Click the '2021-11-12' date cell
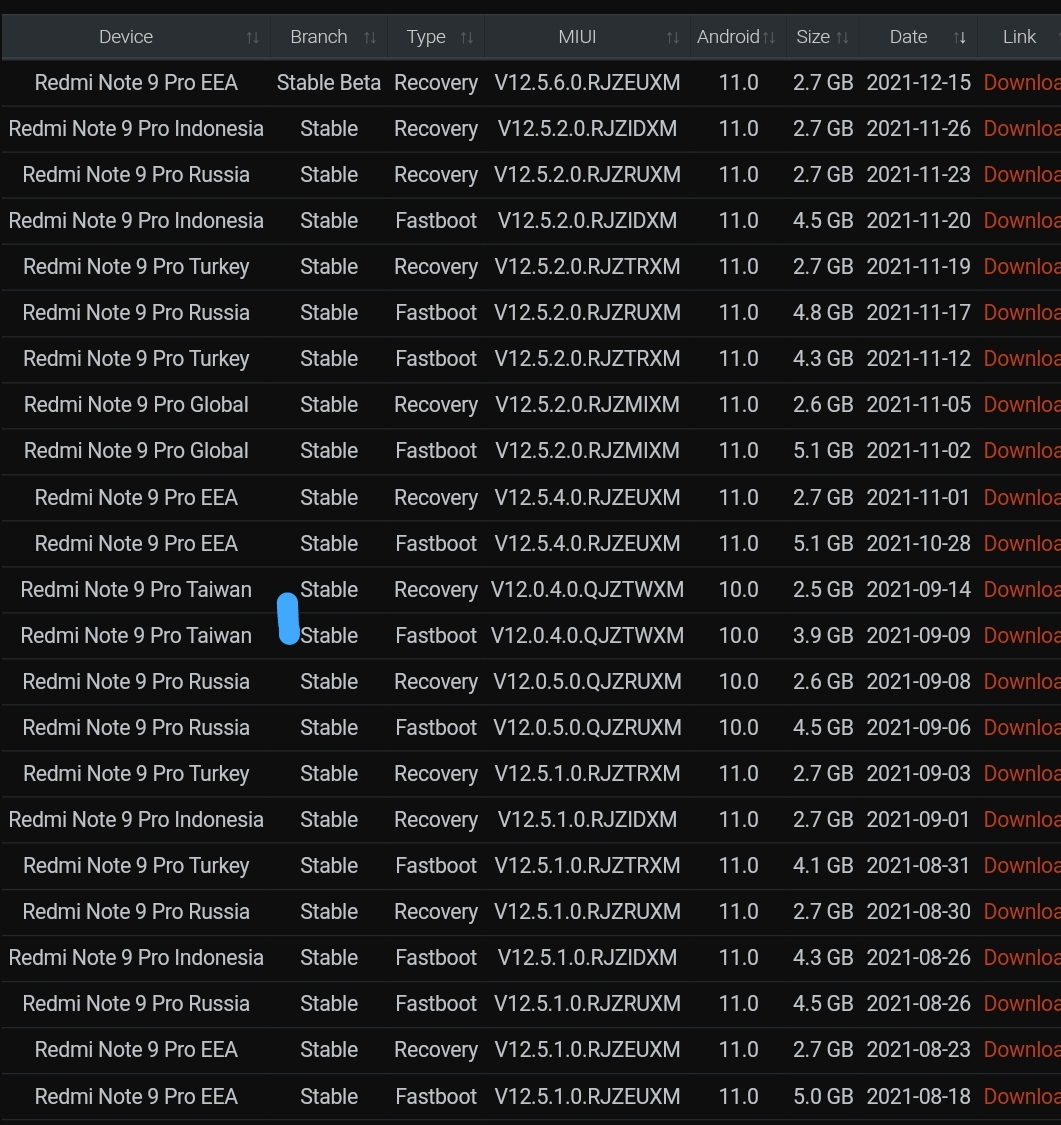 (918, 358)
